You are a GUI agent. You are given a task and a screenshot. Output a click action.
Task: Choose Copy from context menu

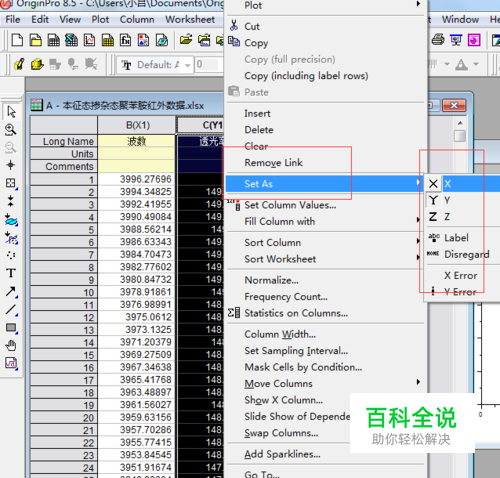click(256, 43)
